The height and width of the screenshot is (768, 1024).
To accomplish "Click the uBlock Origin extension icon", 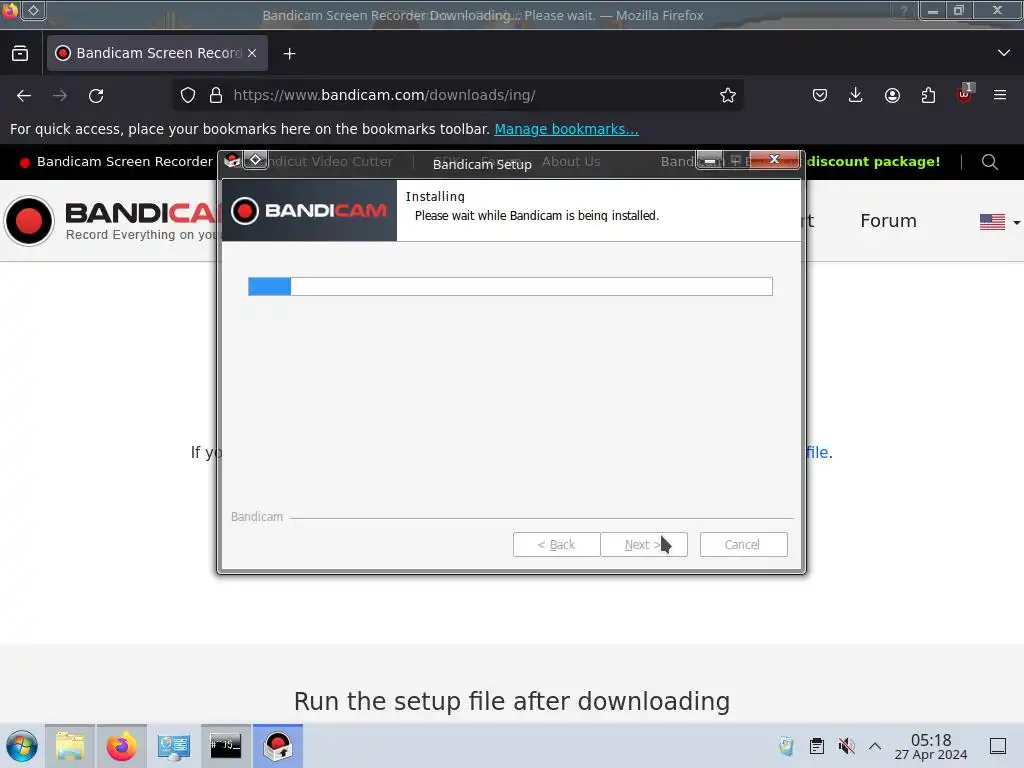I will (965, 95).
